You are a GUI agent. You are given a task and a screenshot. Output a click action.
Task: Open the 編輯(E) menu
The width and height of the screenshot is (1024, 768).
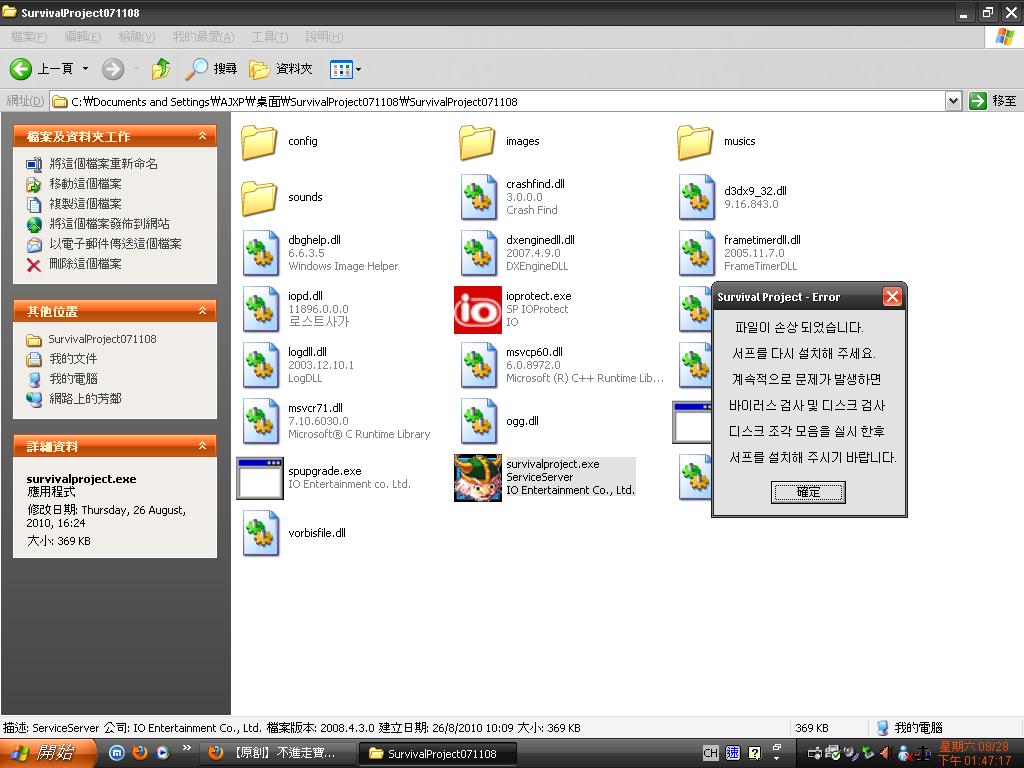(83, 37)
